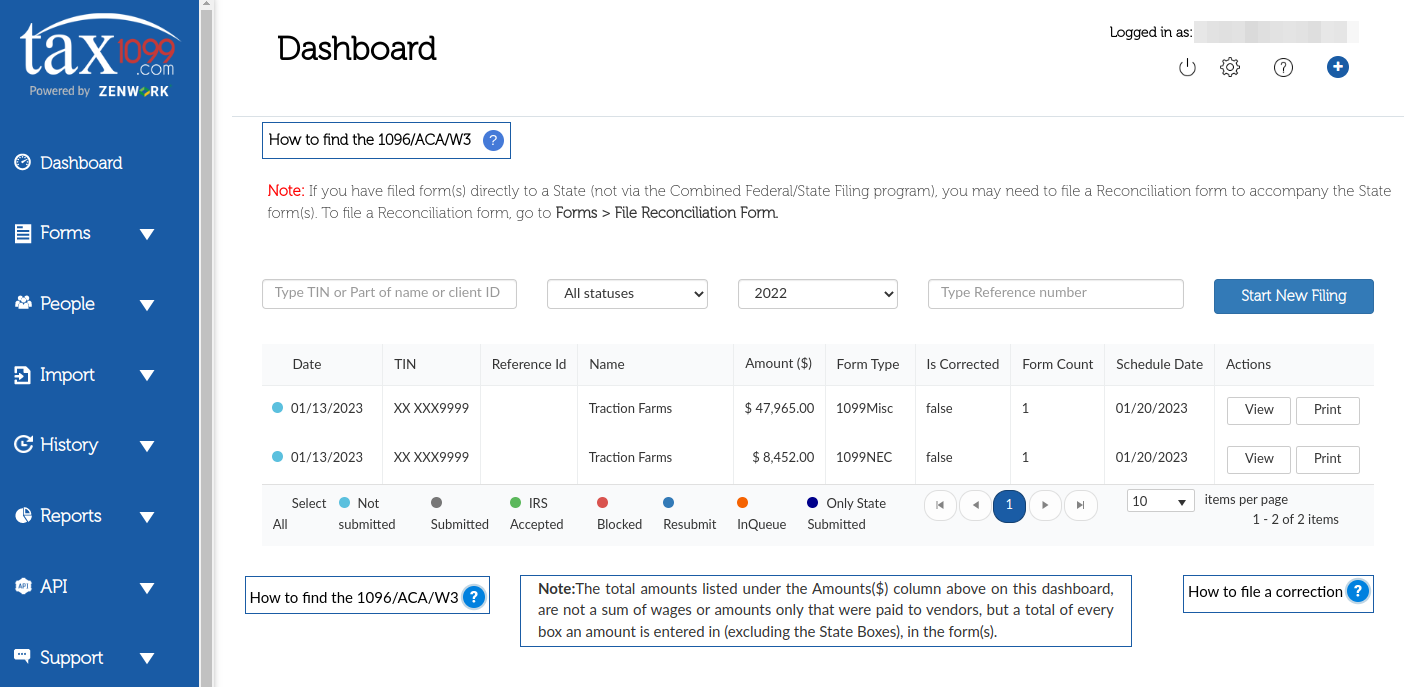
Task: Open Dashboard in the sidebar
Action: 81,162
